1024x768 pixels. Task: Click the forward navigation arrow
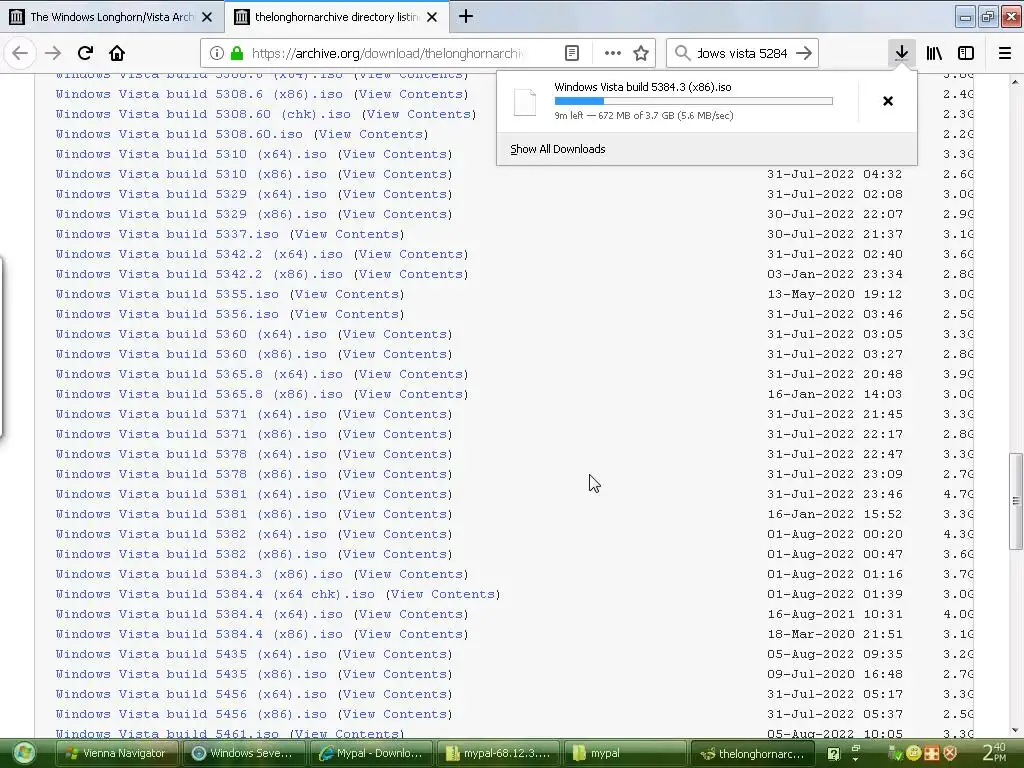click(53, 54)
